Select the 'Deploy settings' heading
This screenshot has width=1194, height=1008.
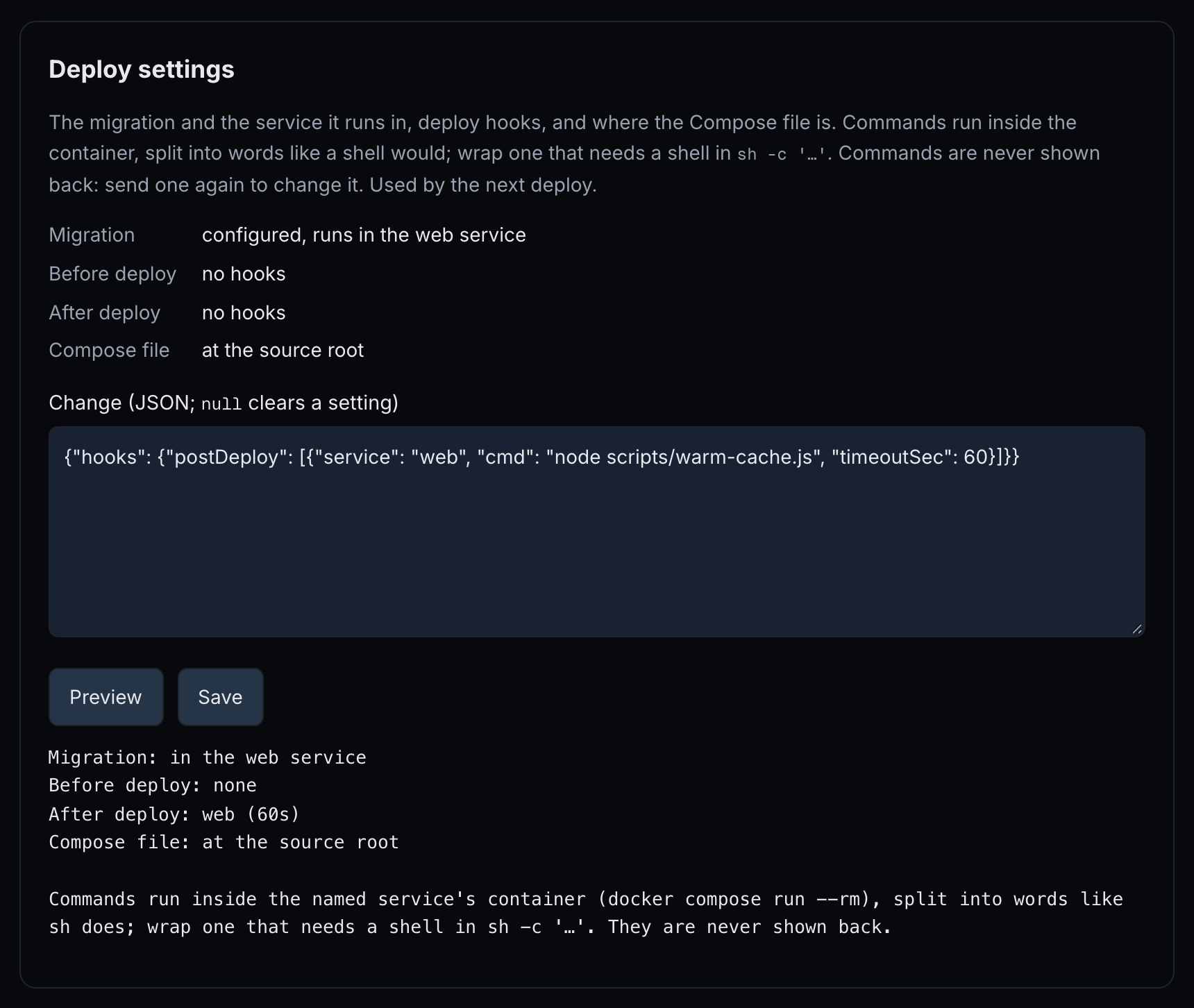tap(142, 69)
